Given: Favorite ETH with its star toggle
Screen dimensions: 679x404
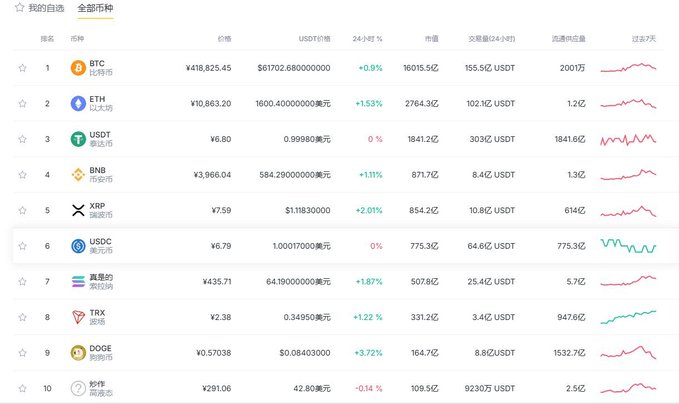Looking at the screenshot, I should 23,103.
